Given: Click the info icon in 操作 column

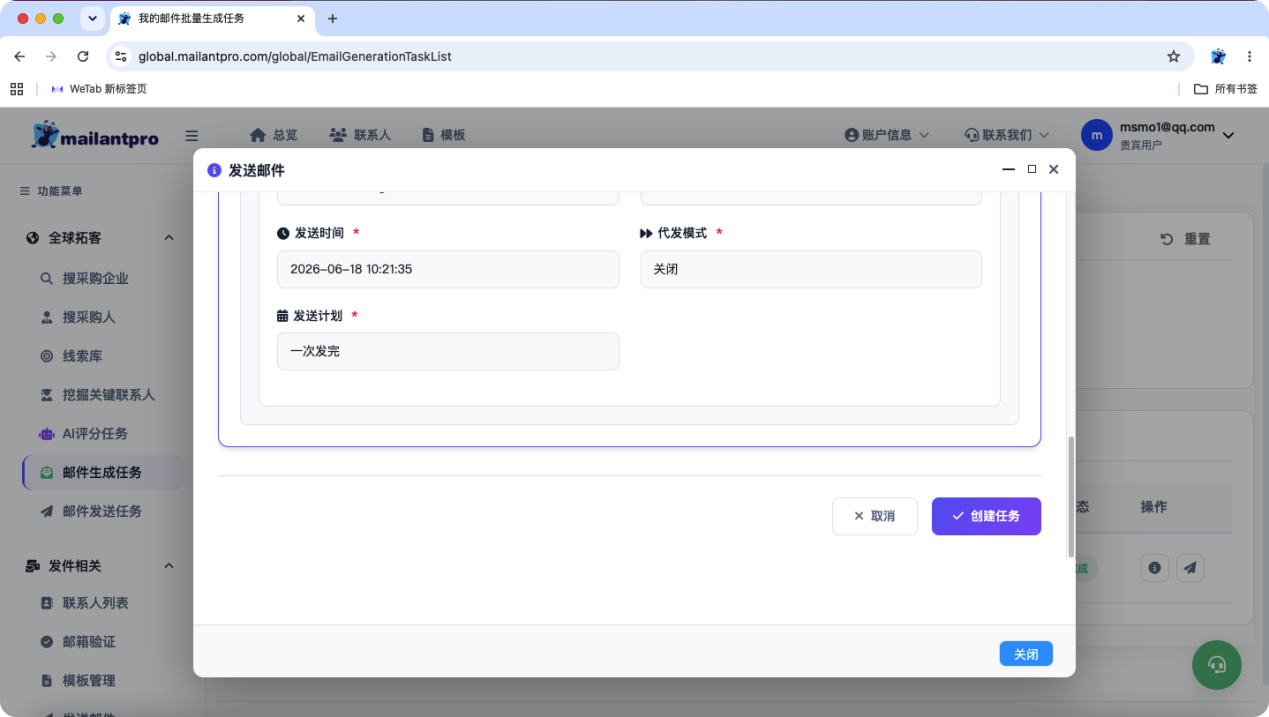Looking at the screenshot, I should [x=1154, y=568].
